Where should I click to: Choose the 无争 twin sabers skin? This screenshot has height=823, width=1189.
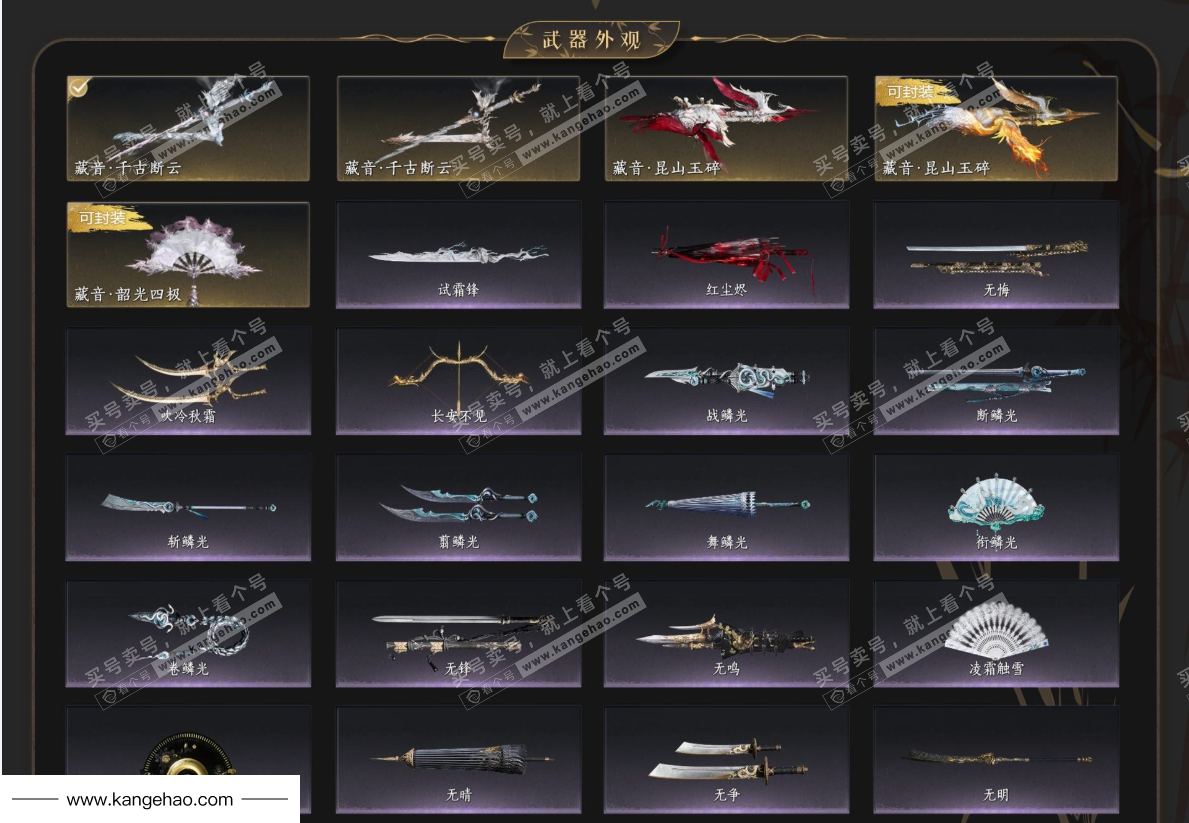[x=726, y=760]
